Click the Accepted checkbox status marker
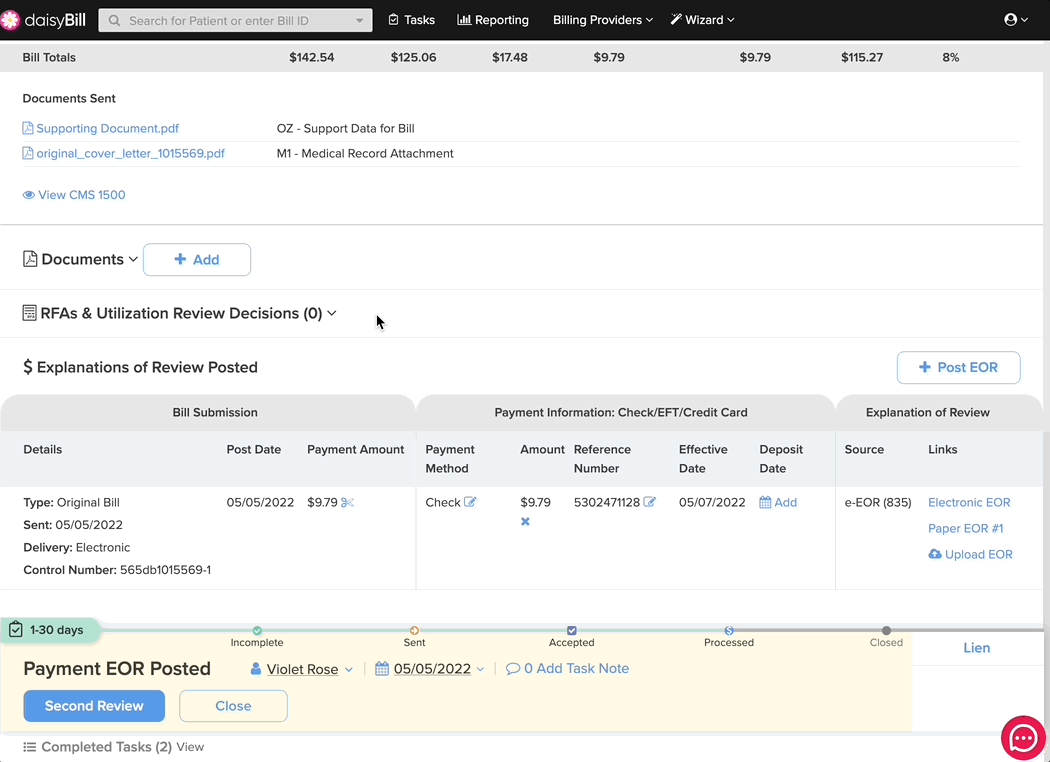The width and height of the screenshot is (1050, 762). (571, 630)
